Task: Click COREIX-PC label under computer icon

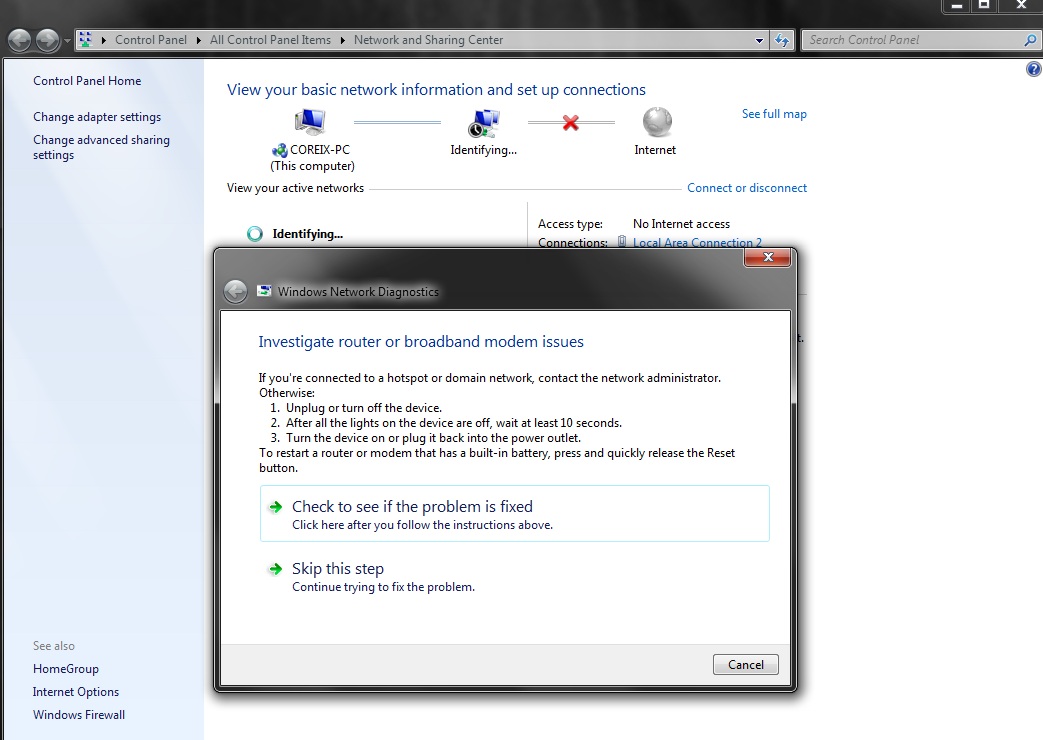Action: (x=320, y=150)
